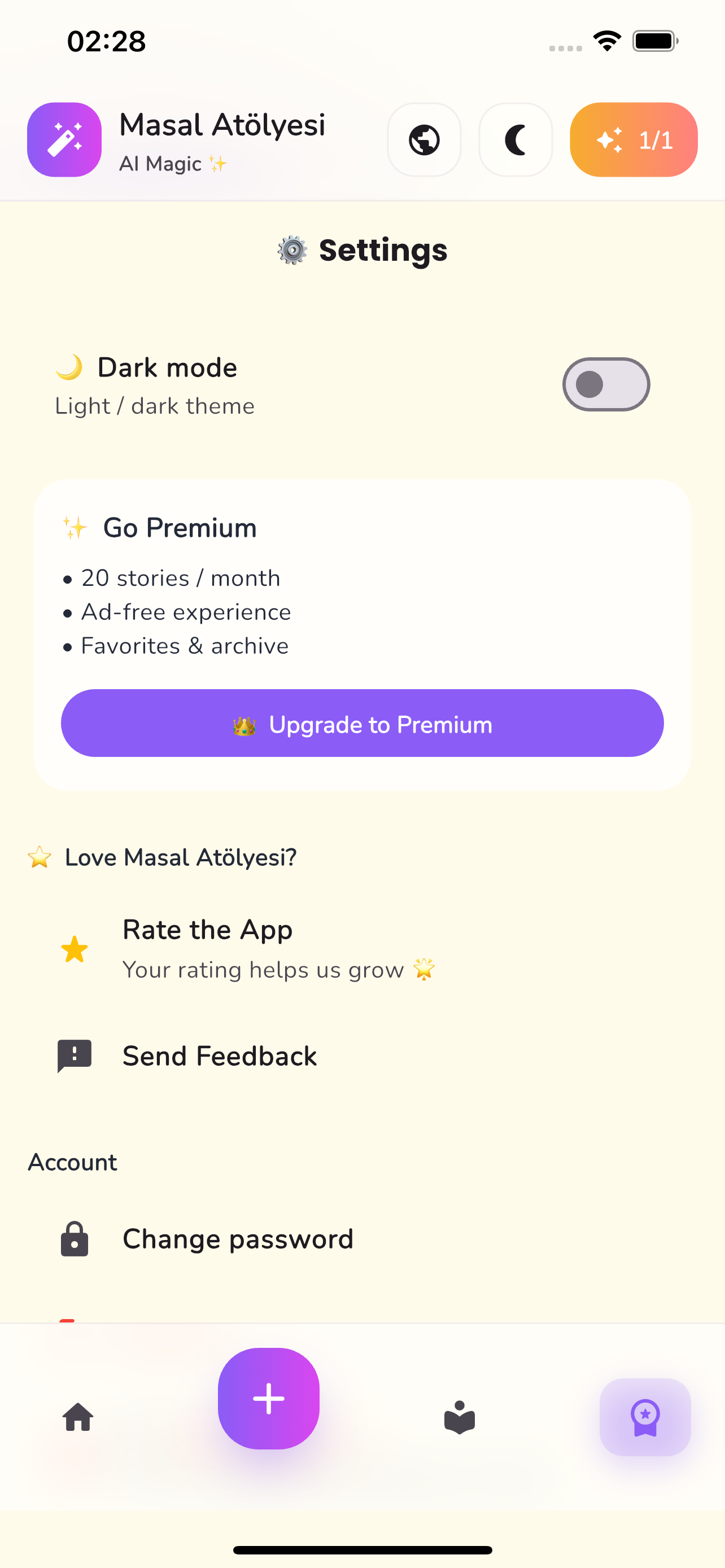Tap the Send Feedback chat bubble icon
725x1568 pixels.
73,1056
